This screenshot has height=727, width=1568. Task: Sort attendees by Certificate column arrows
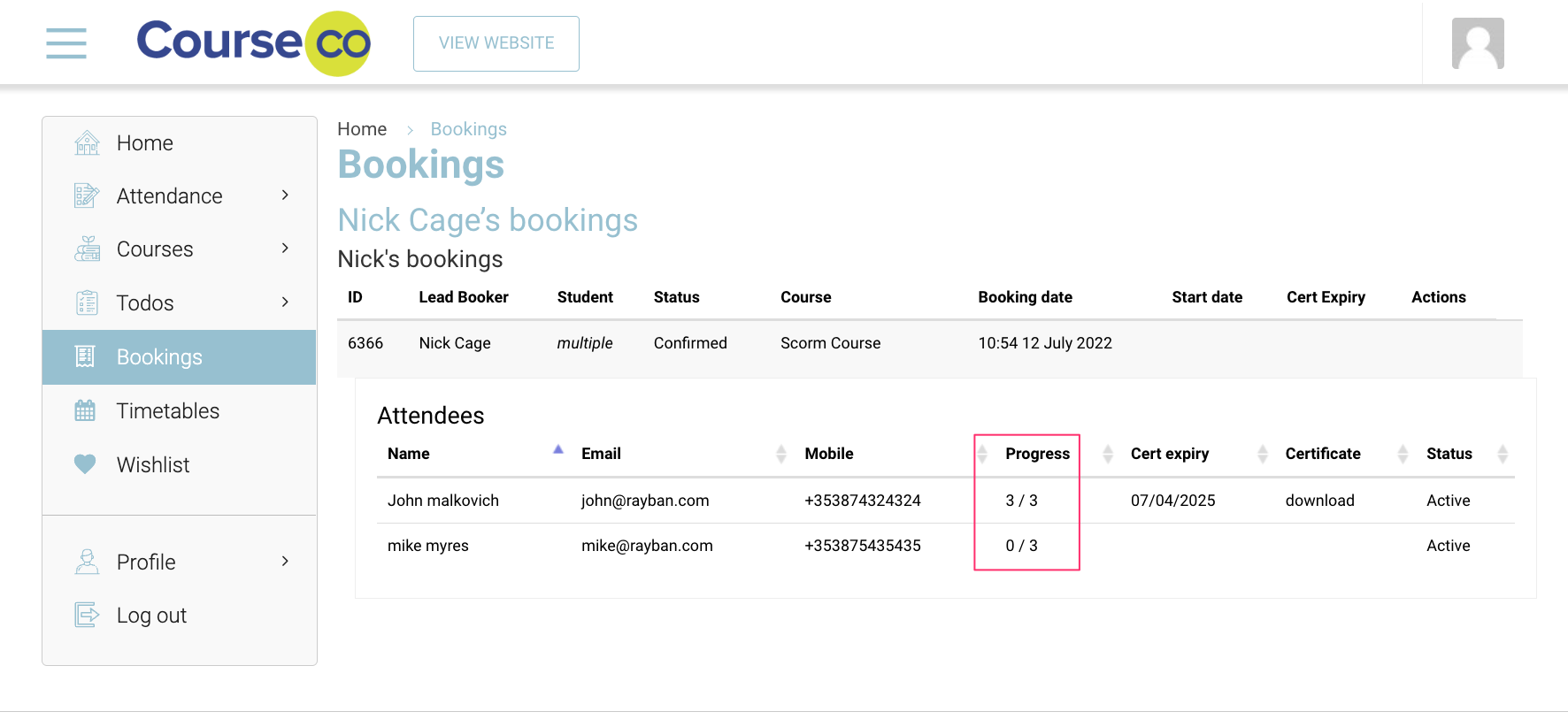[x=1403, y=454]
